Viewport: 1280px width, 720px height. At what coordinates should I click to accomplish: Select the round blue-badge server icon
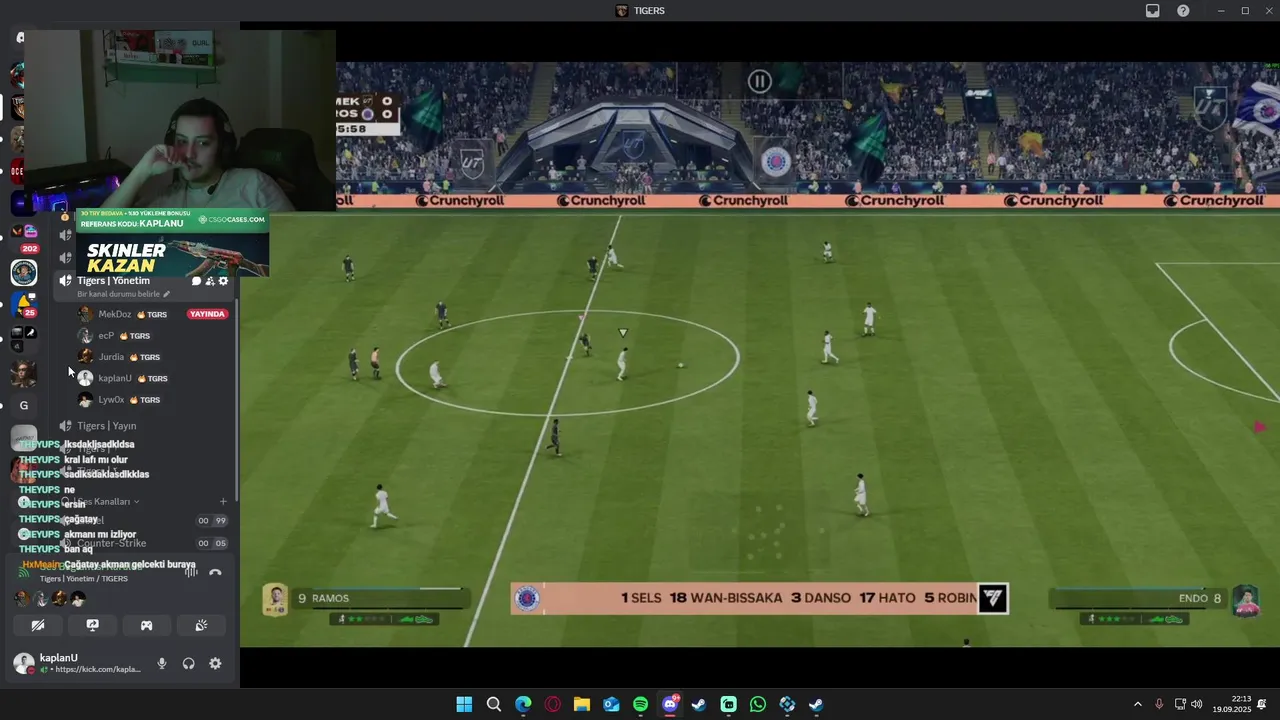point(24,272)
